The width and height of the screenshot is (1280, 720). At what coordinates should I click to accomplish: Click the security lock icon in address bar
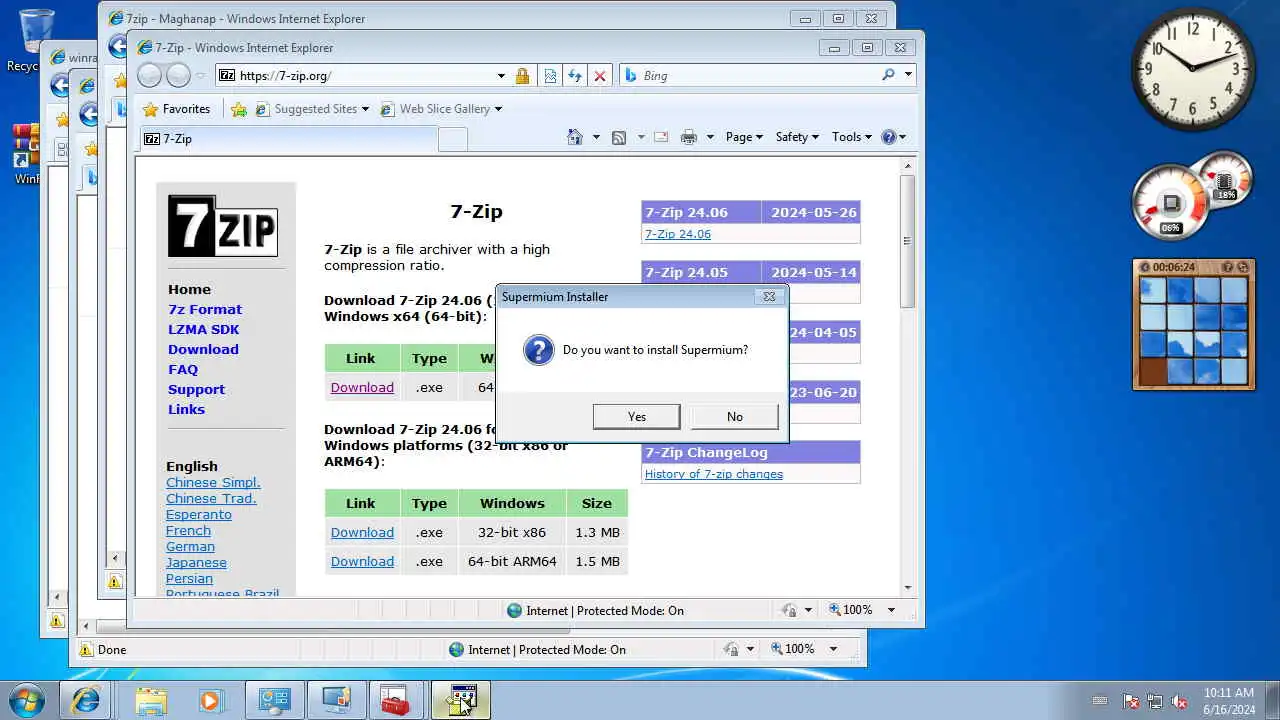(x=522, y=75)
